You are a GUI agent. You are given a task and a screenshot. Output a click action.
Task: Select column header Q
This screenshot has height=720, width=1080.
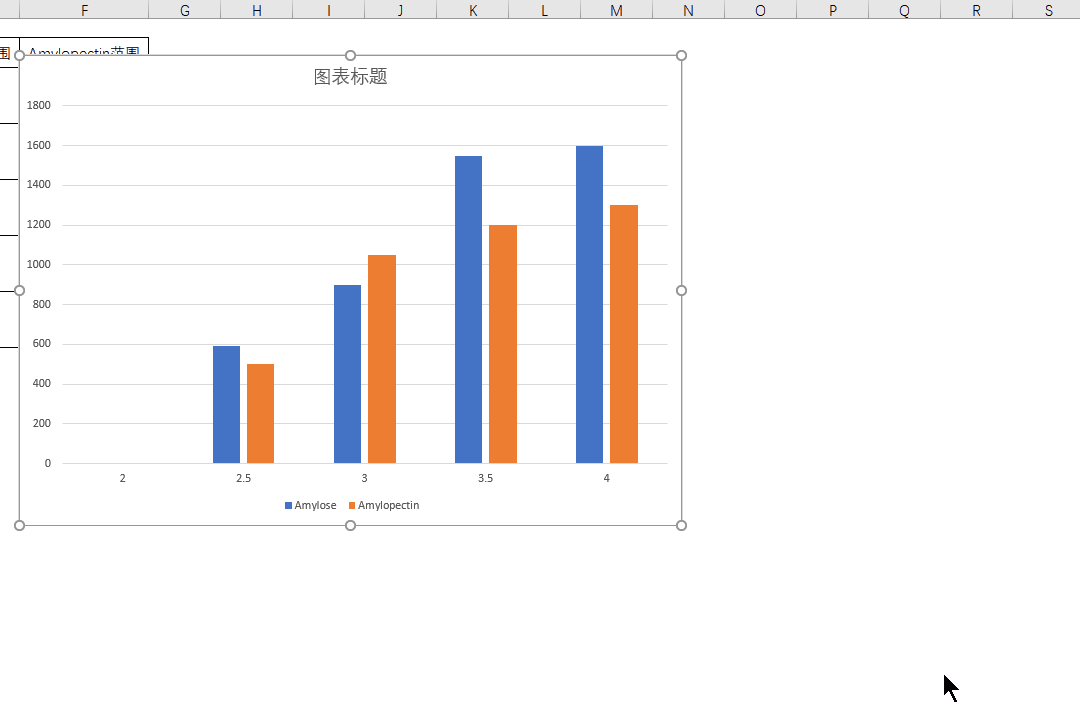(904, 10)
